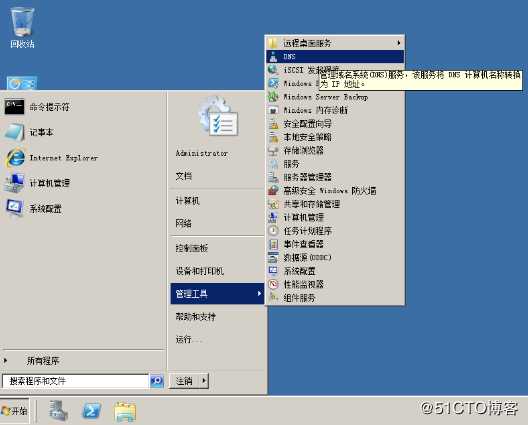Click the Windows 内存诊断 icon
This screenshot has width=528, height=425.
pyautogui.click(x=273, y=110)
